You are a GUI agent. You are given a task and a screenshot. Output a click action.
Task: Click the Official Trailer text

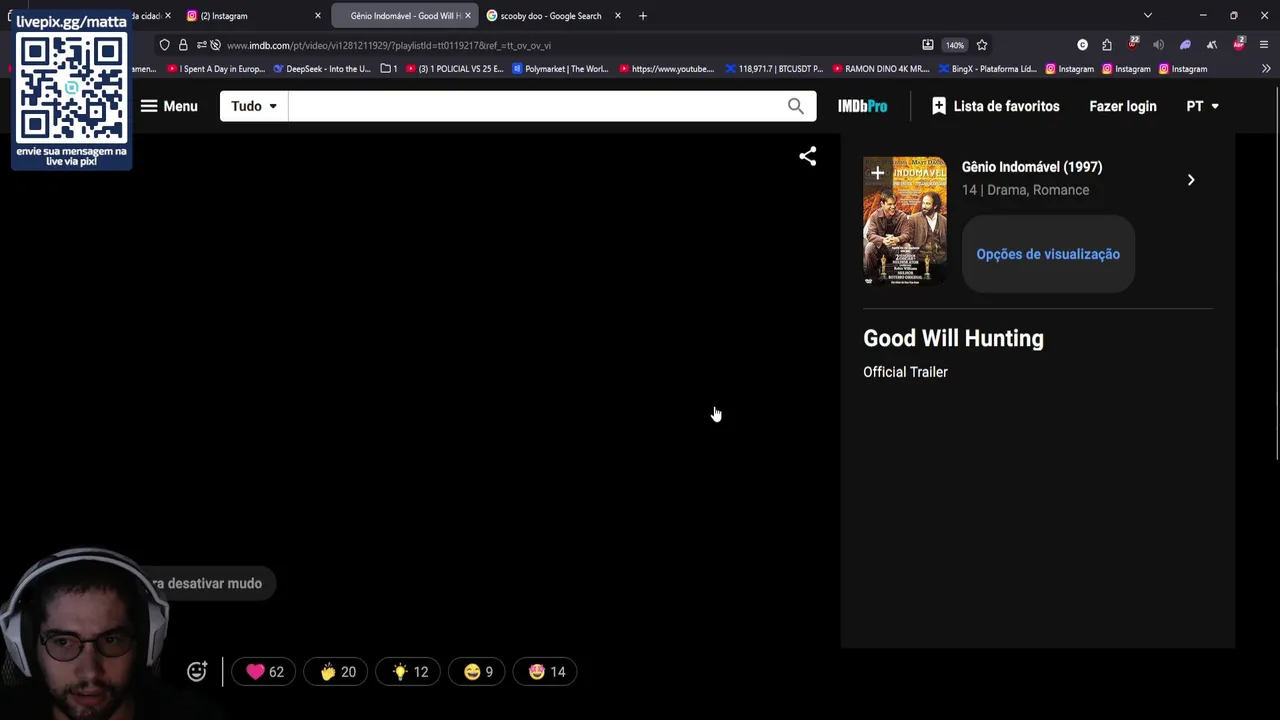coord(905,372)
